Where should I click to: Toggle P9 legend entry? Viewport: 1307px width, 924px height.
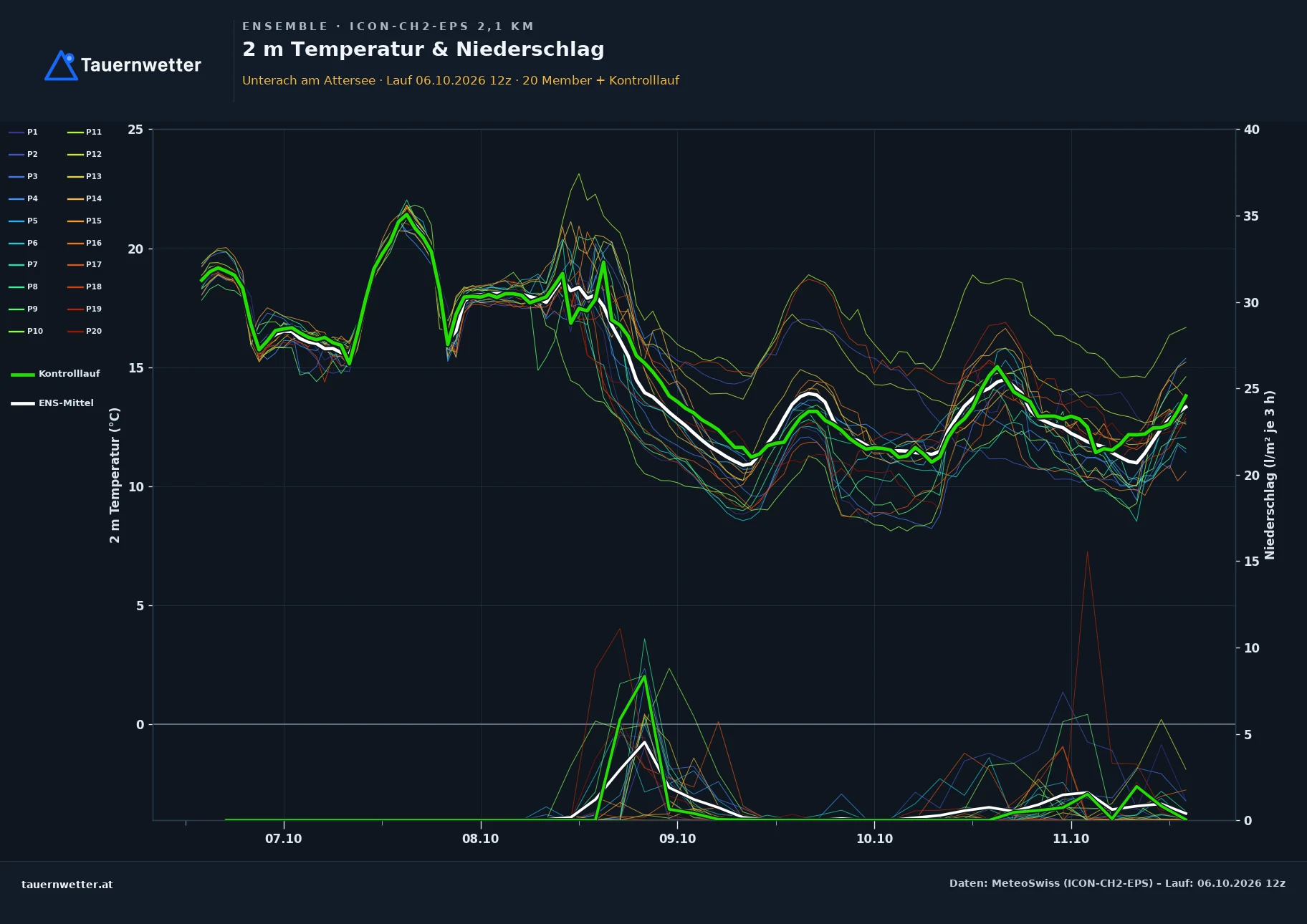point(23,309)
